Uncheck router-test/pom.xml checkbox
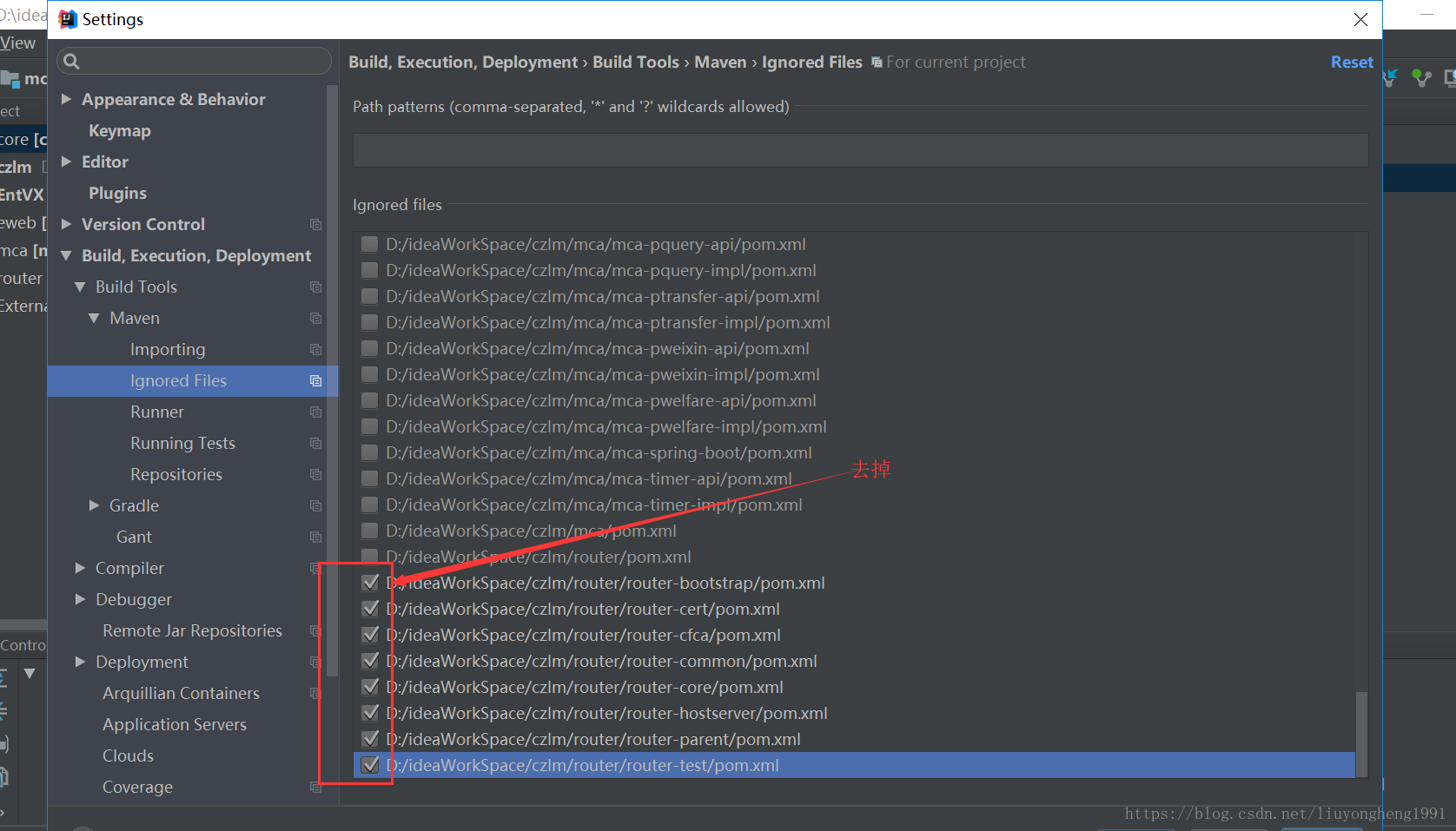This screenshot has height=831, width=1456. click(370, 765)
